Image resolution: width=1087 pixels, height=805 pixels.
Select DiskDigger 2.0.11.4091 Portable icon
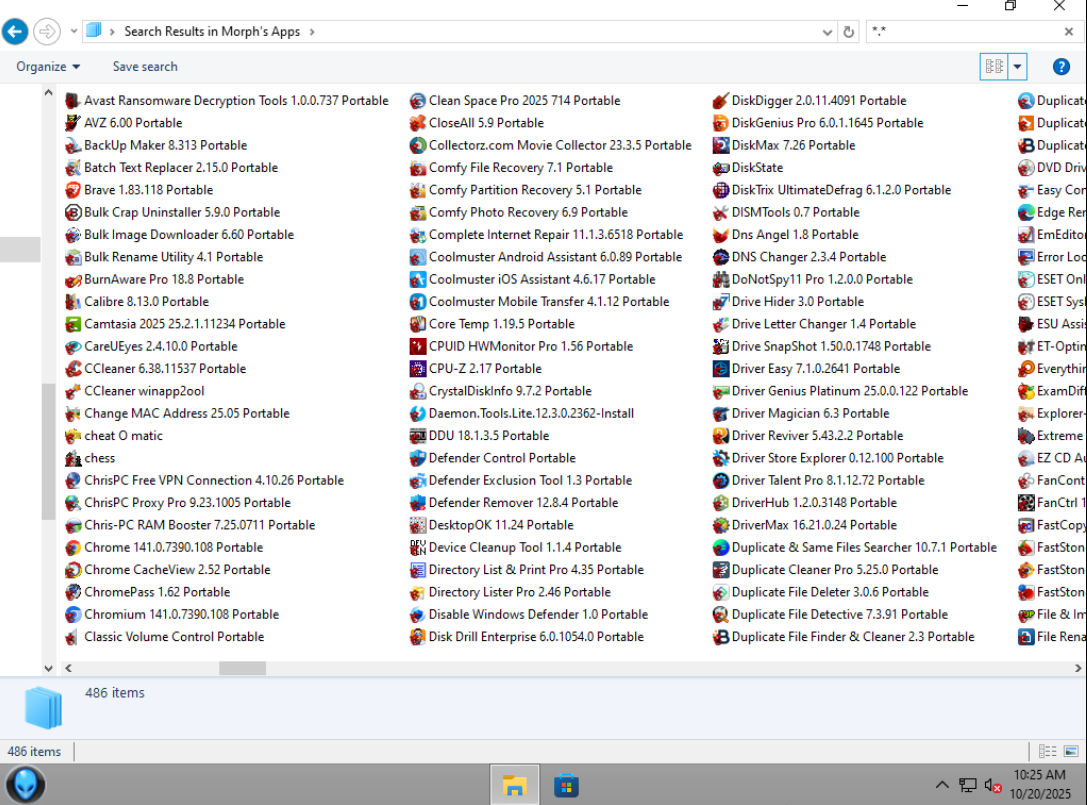[x=720, y=101]
